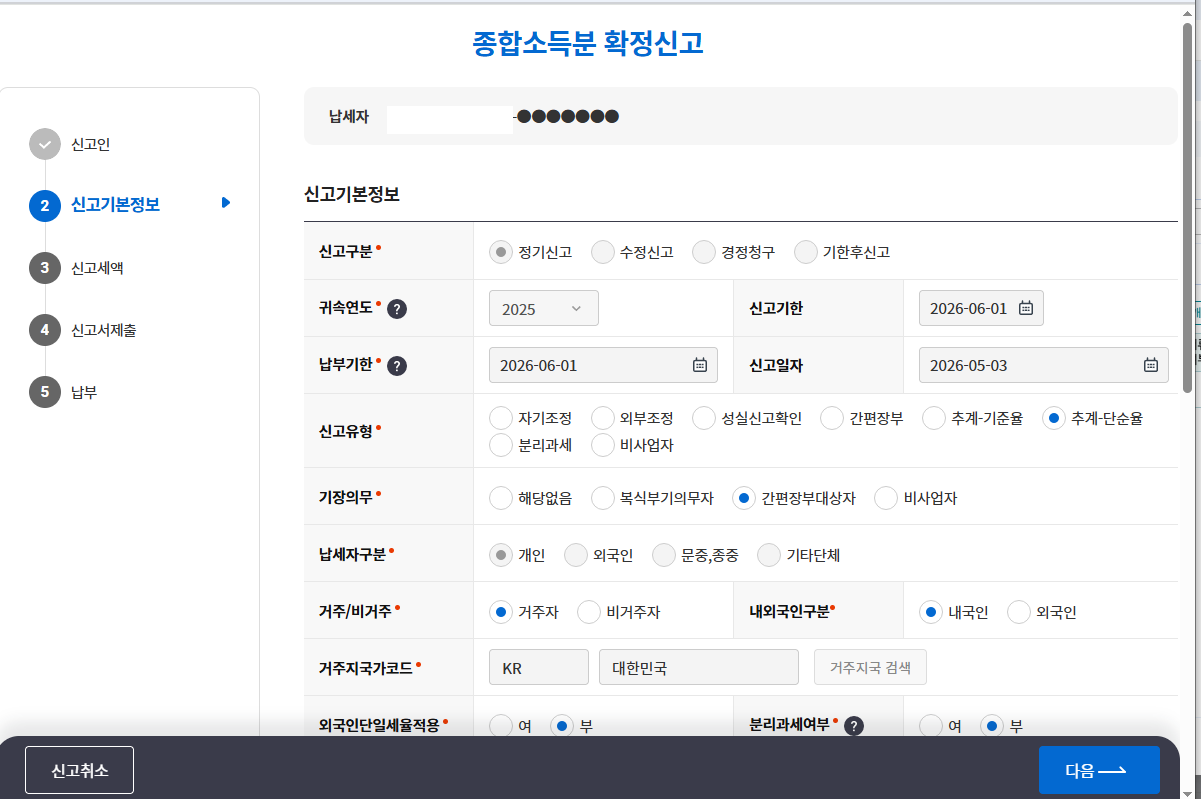Viewport: 1201px width, 799px height.
Task: Select 내국인 for 내외국인구분
Action: point(931,612)
